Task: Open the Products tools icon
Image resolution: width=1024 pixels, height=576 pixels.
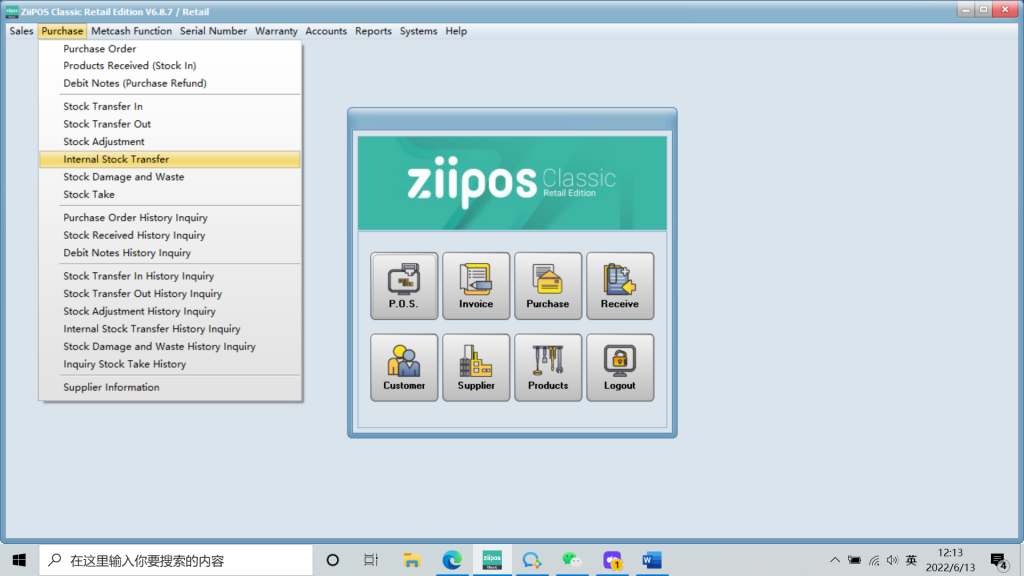Action: (x=548, y=367)
